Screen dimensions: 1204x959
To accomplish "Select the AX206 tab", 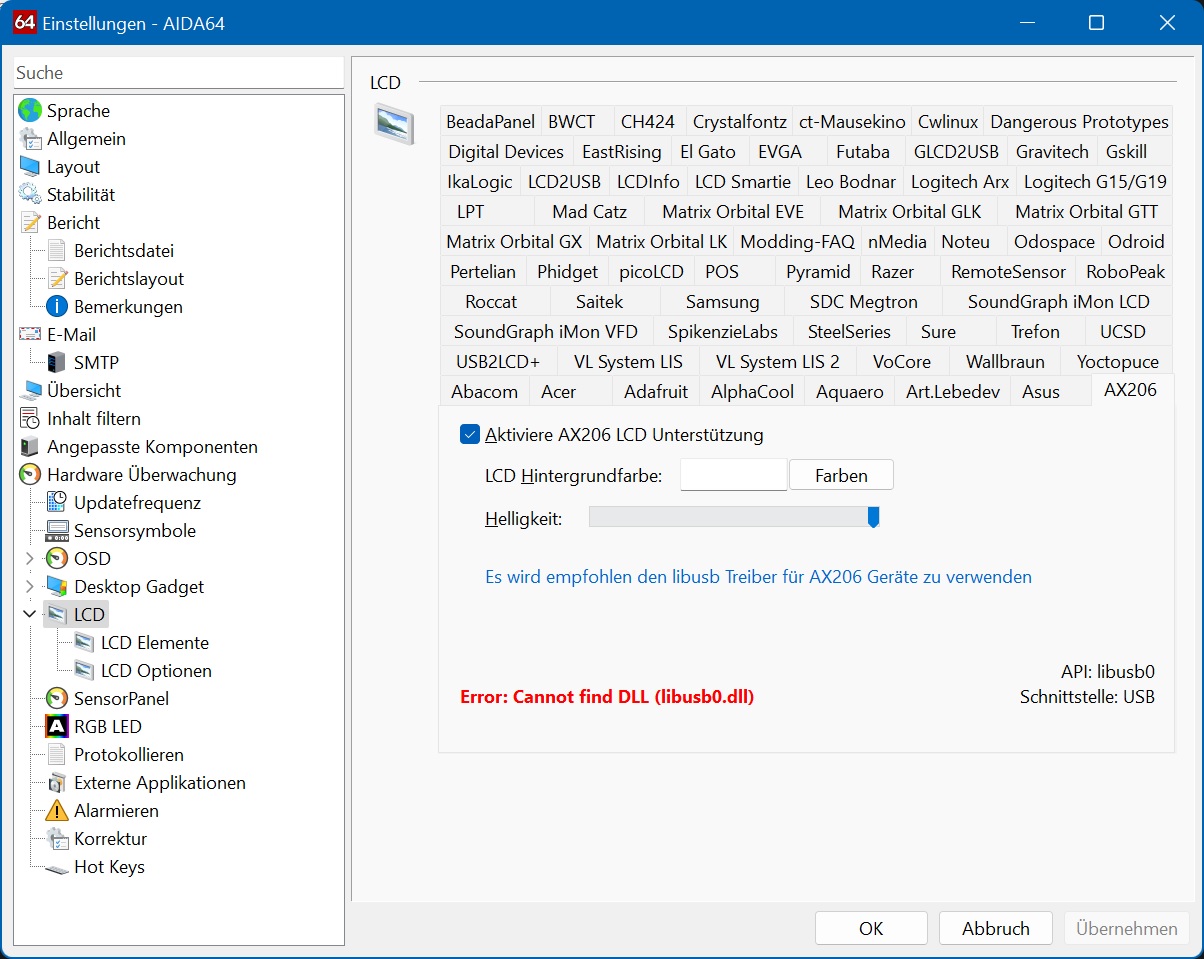I will tap(1131, 390).
